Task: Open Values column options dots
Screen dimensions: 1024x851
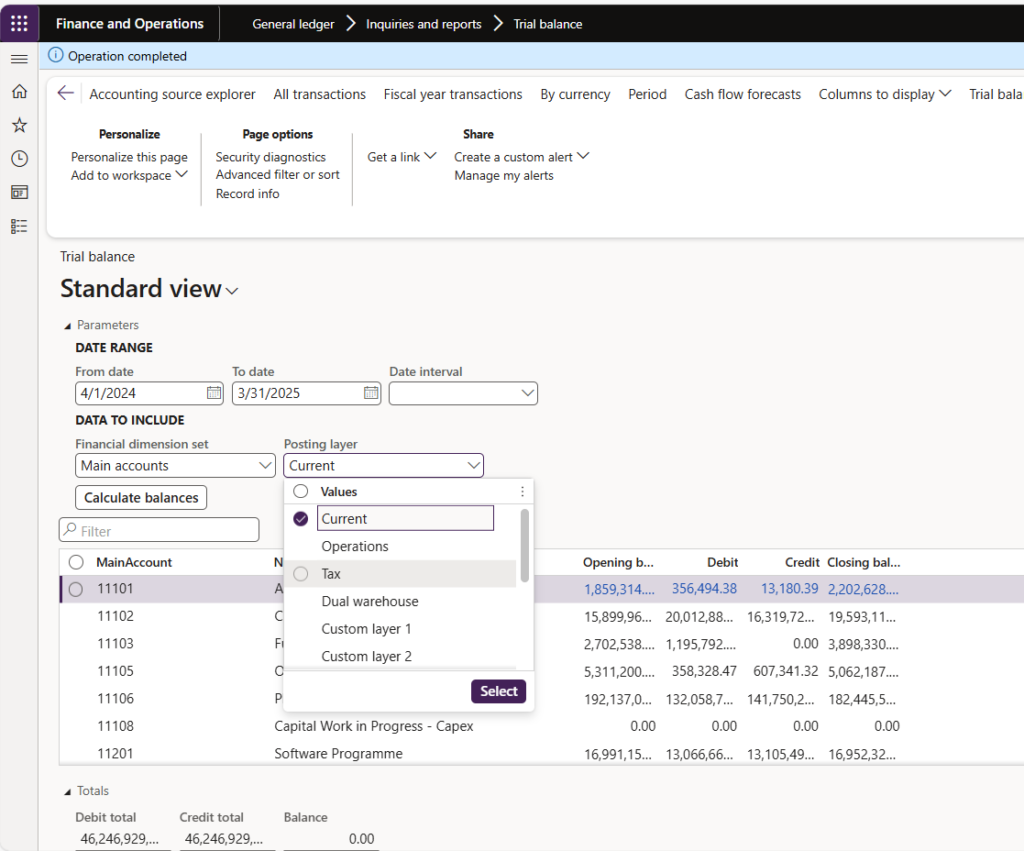Action: tap(522, 491)
